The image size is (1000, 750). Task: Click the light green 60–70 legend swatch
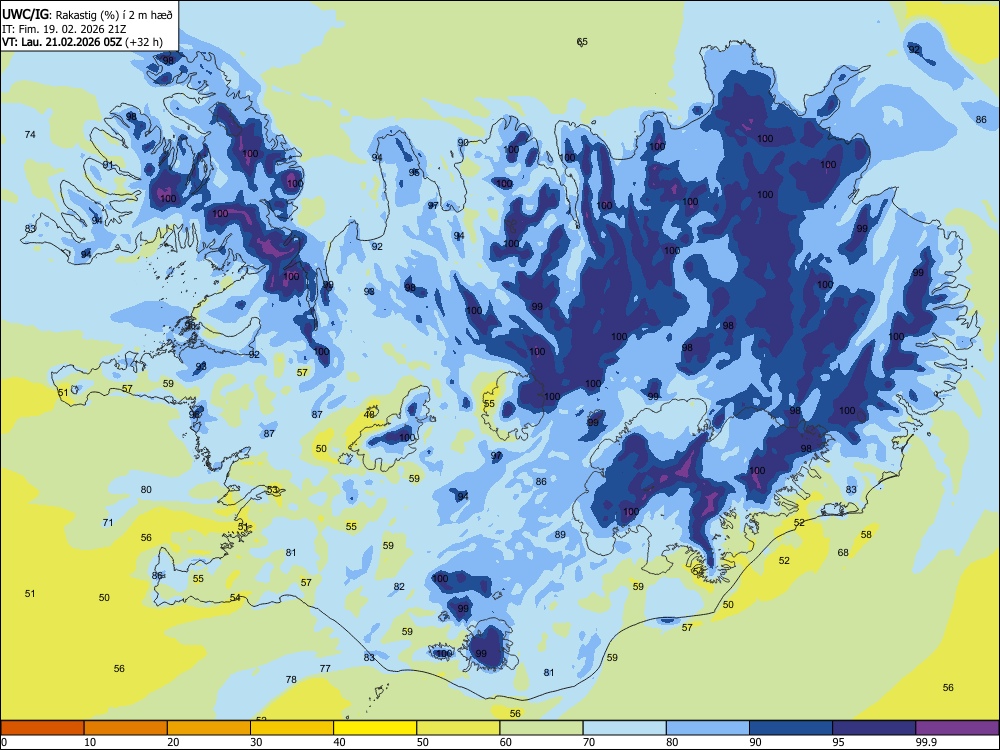[x=541, y=728]
